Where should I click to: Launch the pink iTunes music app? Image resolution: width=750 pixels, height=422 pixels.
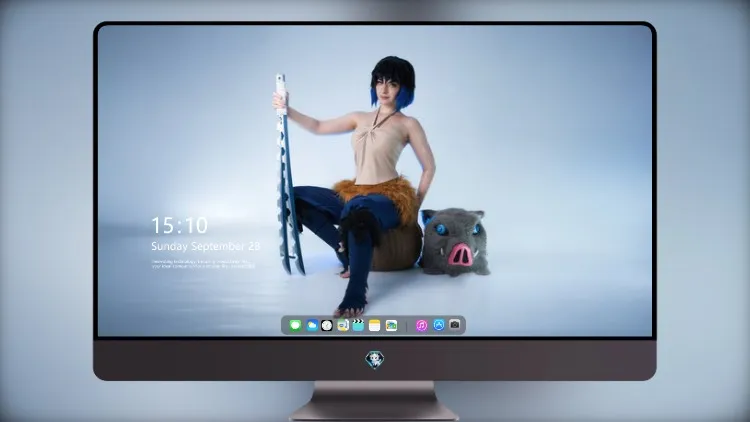(x=421, y=326)
